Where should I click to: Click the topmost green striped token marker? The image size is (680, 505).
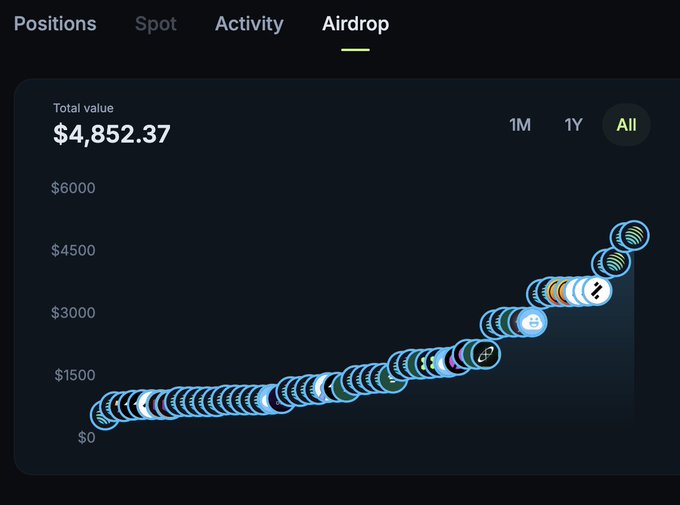tap(634, 236)
